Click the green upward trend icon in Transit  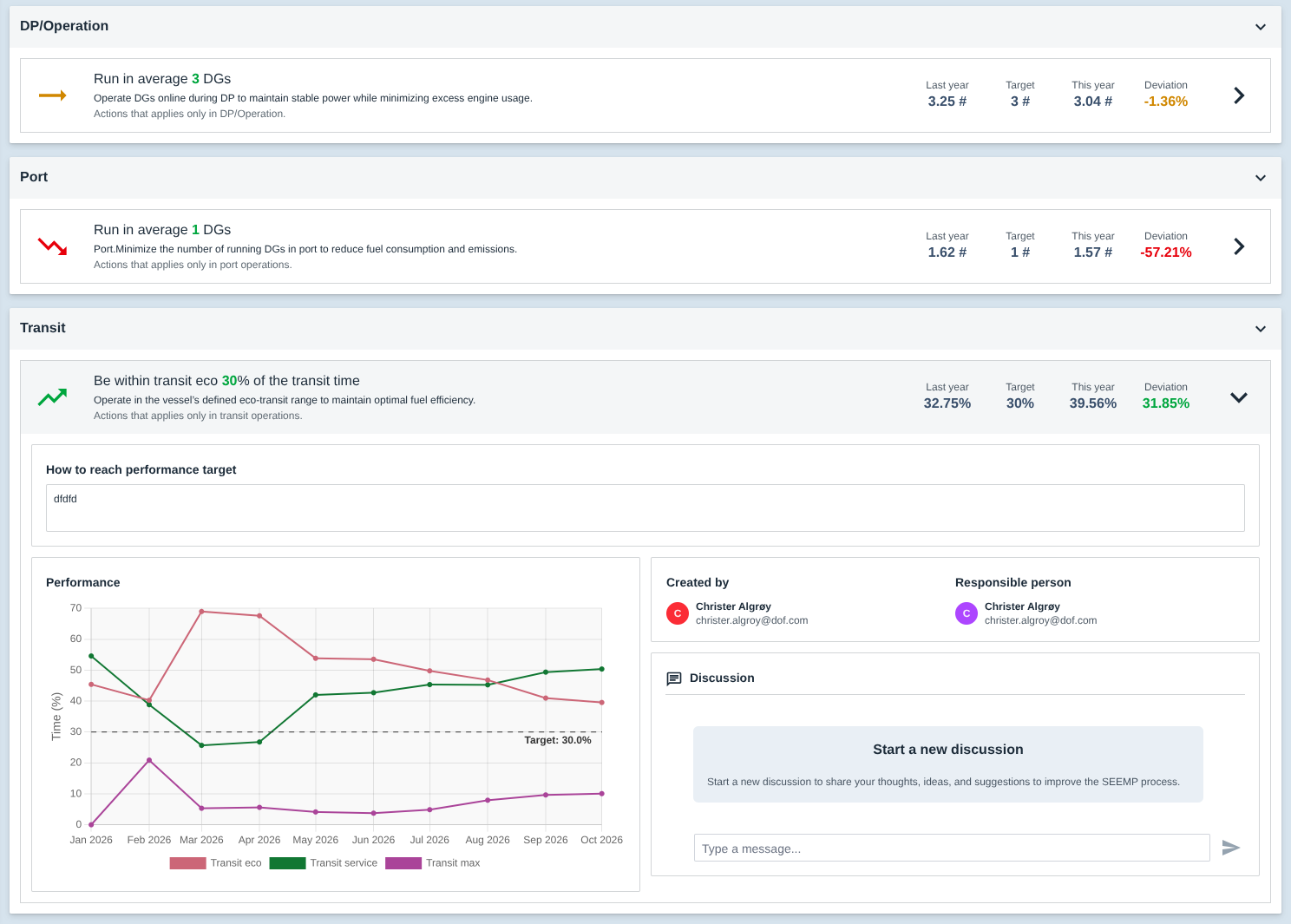53,397
